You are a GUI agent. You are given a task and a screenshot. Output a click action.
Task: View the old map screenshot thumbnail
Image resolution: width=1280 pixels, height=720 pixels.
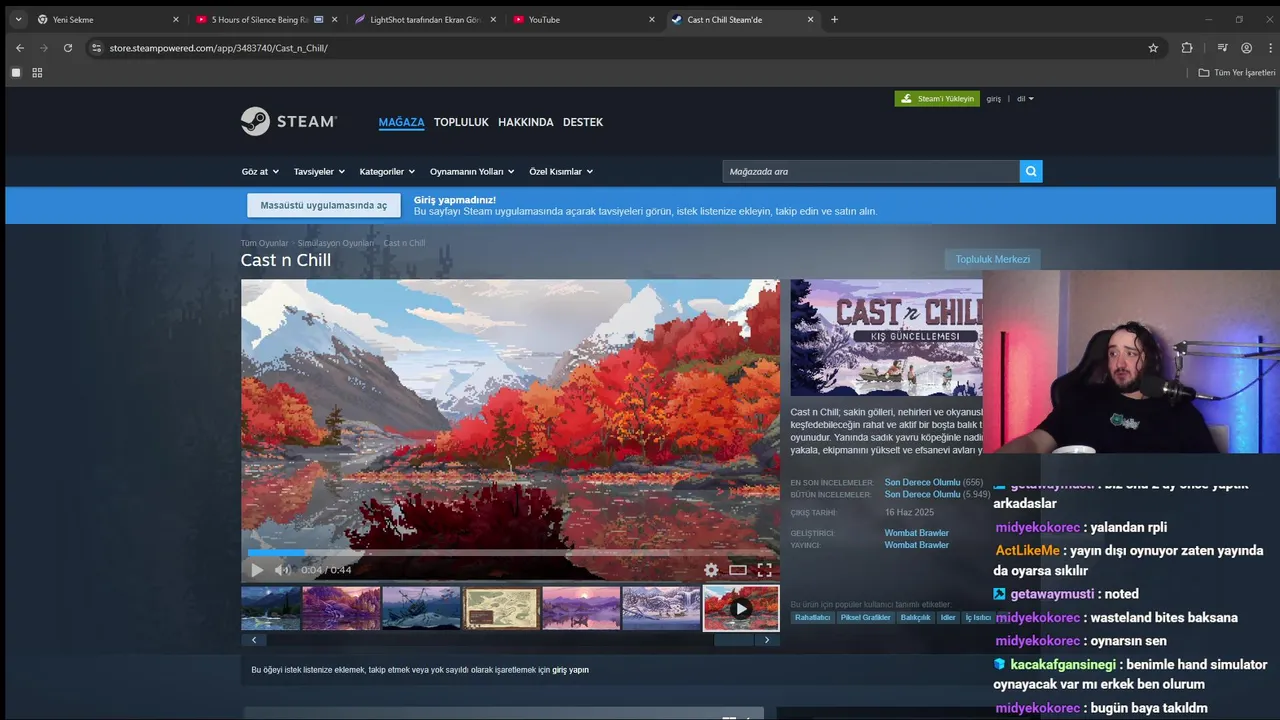[501, 608]
